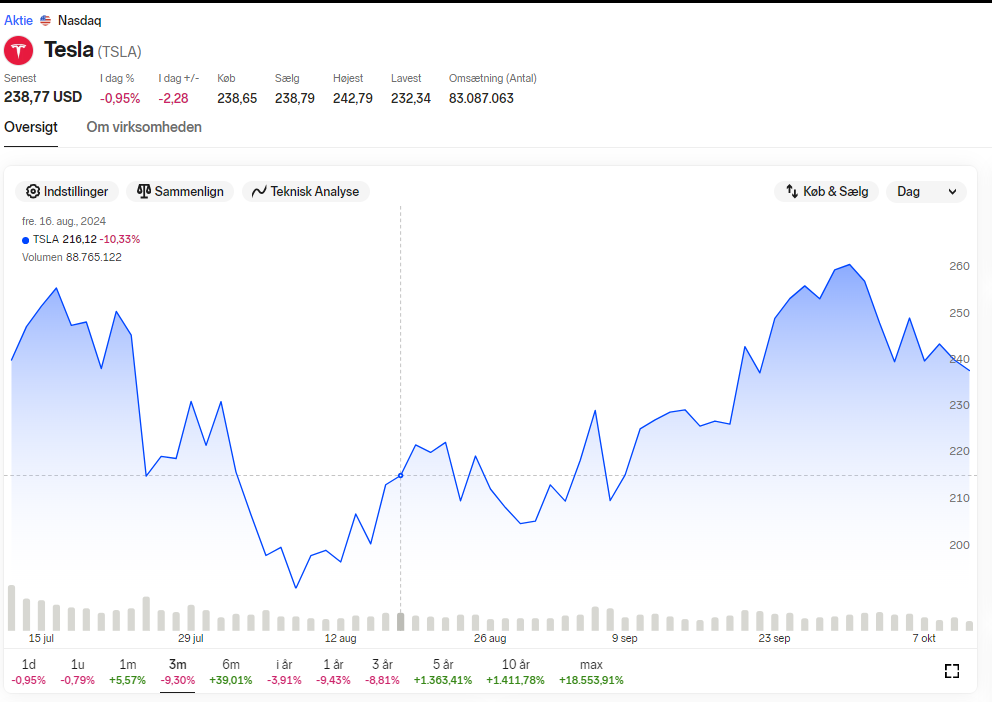Switch to the Oversigt tab
Viewport: 992px width, 702px height.
click(x=31, y=127)
